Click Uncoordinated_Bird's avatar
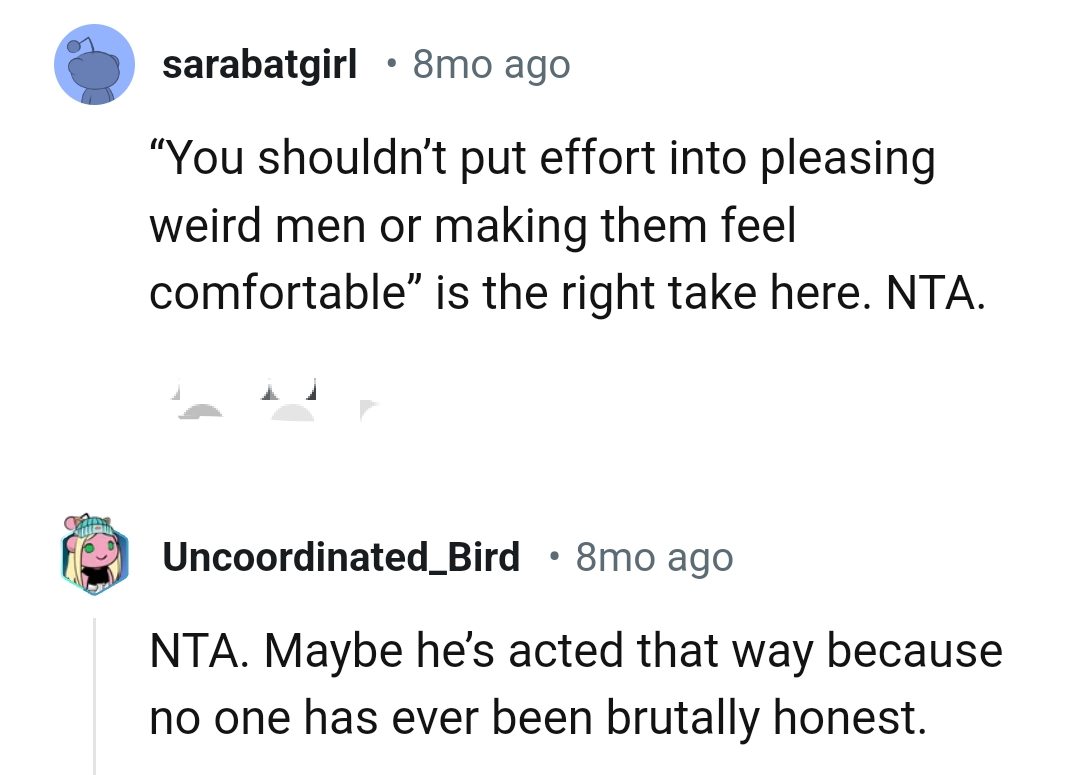The height and width of the screenshot is (775, 1079). pos(94,557)
